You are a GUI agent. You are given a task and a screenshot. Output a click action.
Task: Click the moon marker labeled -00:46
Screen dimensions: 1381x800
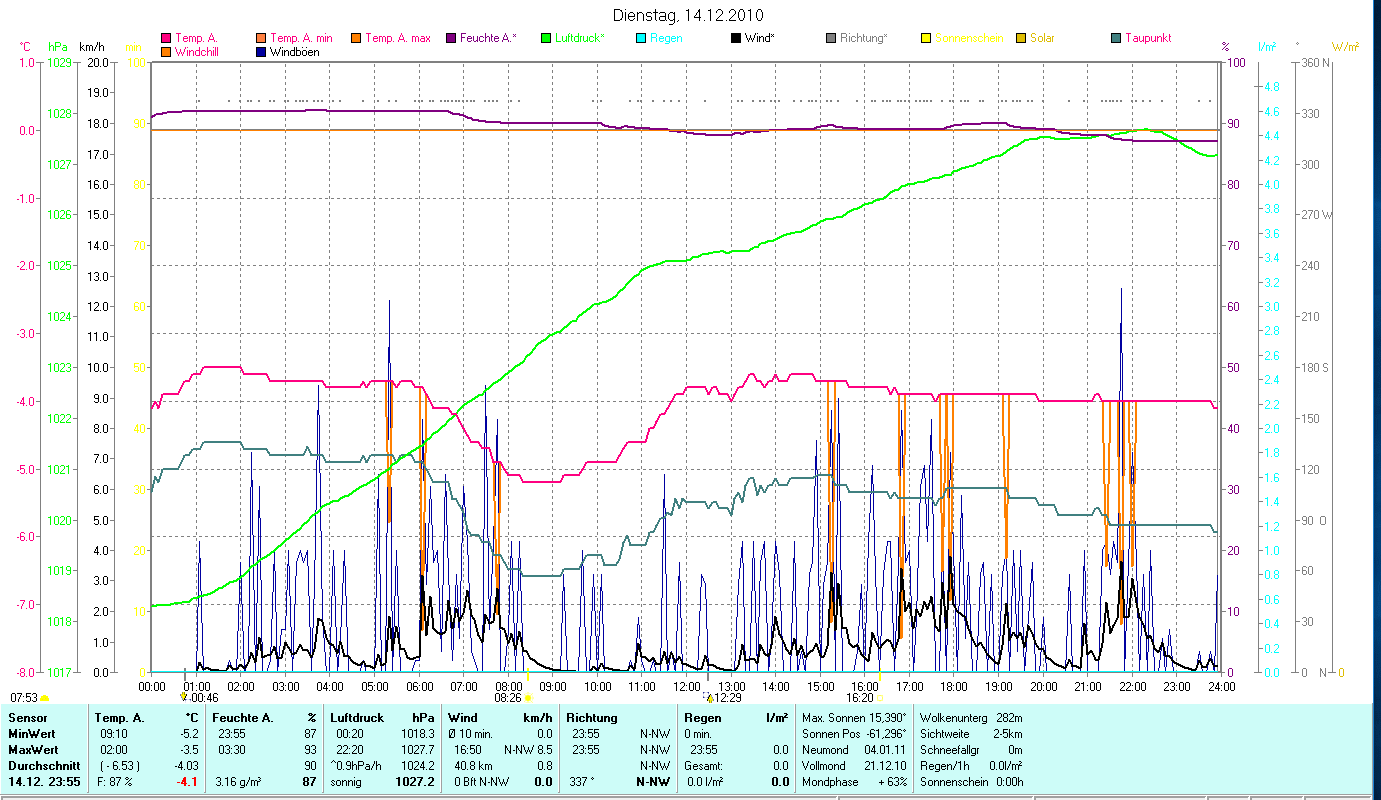click(183, 697)
